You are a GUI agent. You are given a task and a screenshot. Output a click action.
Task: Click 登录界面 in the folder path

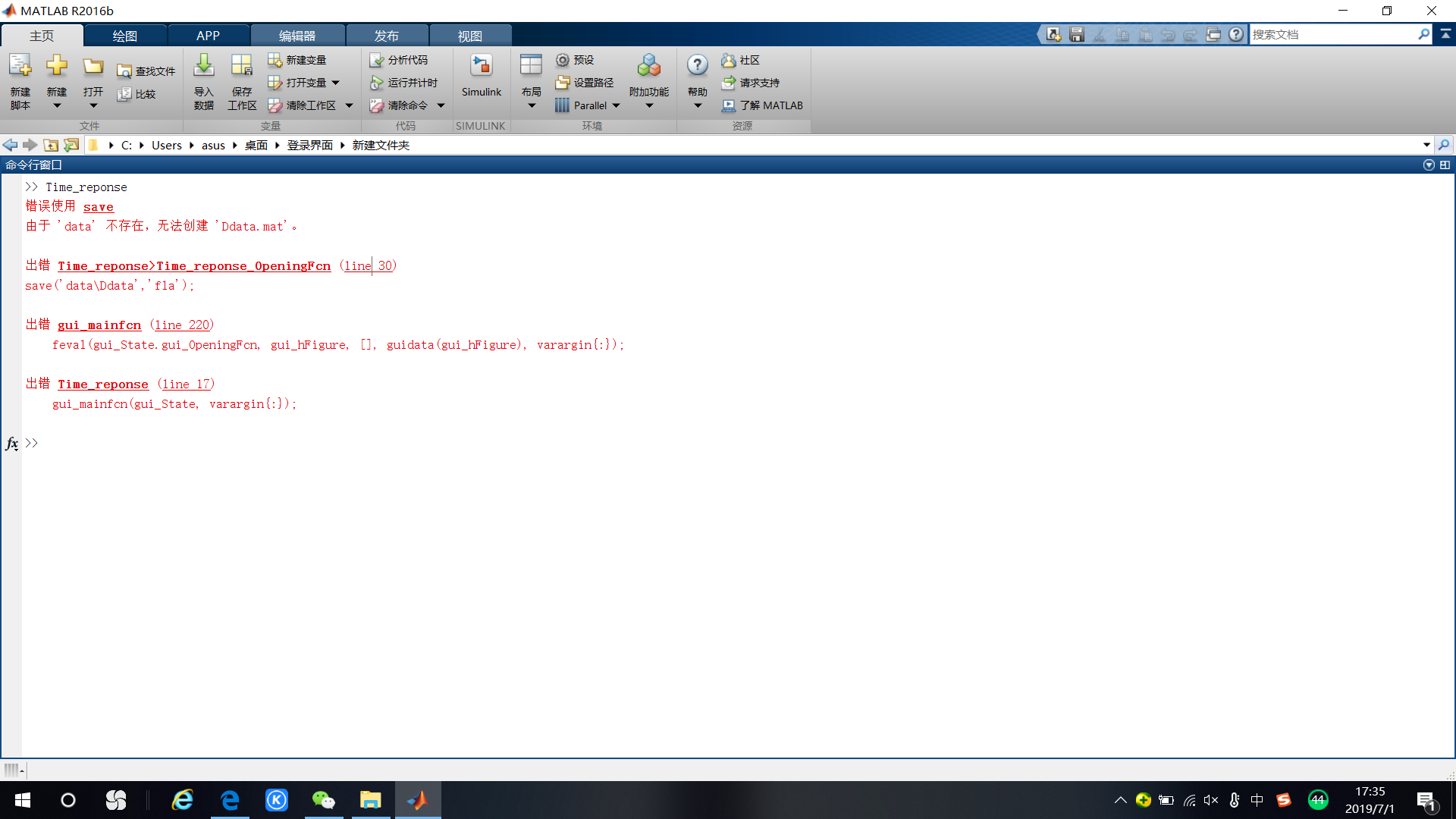(x=309, y=145)
